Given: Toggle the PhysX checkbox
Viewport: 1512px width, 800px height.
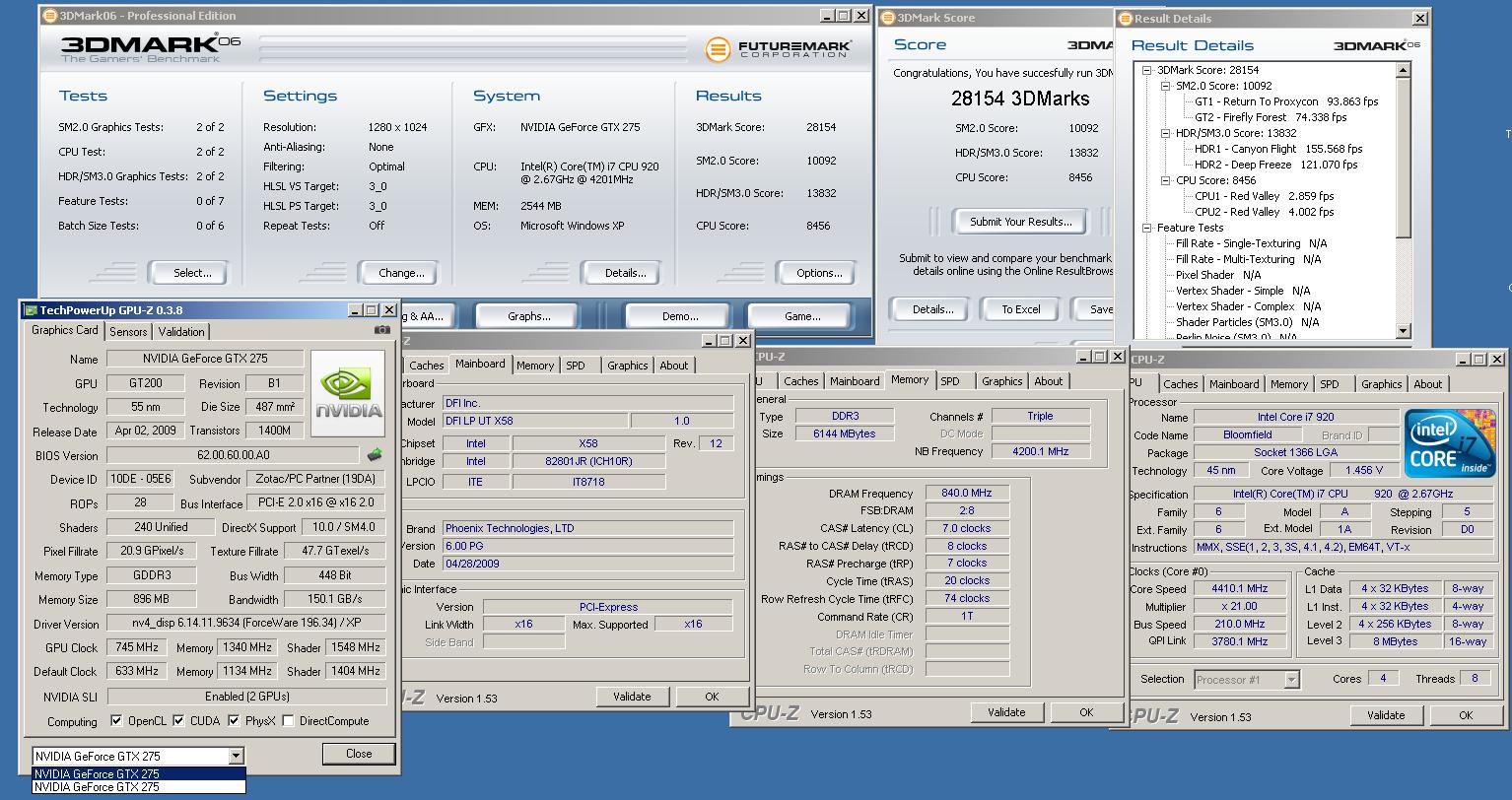Looking at the screenshot, I should pyautogui.click(x=234, y=720).
